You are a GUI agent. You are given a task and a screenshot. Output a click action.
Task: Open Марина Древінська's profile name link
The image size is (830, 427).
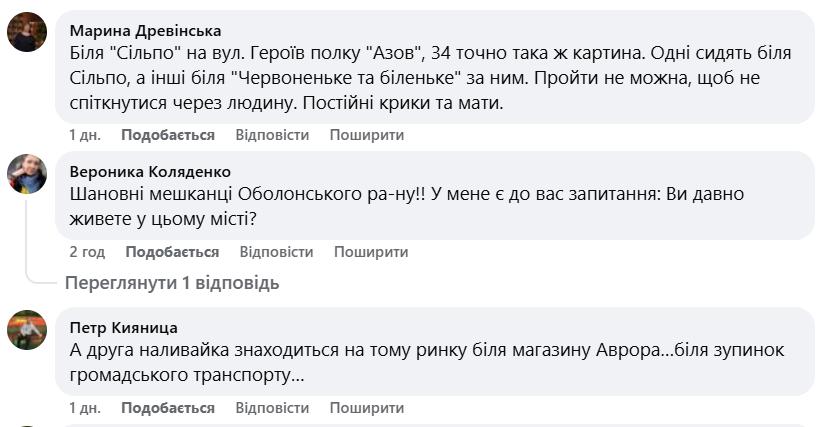click(145, 31)
